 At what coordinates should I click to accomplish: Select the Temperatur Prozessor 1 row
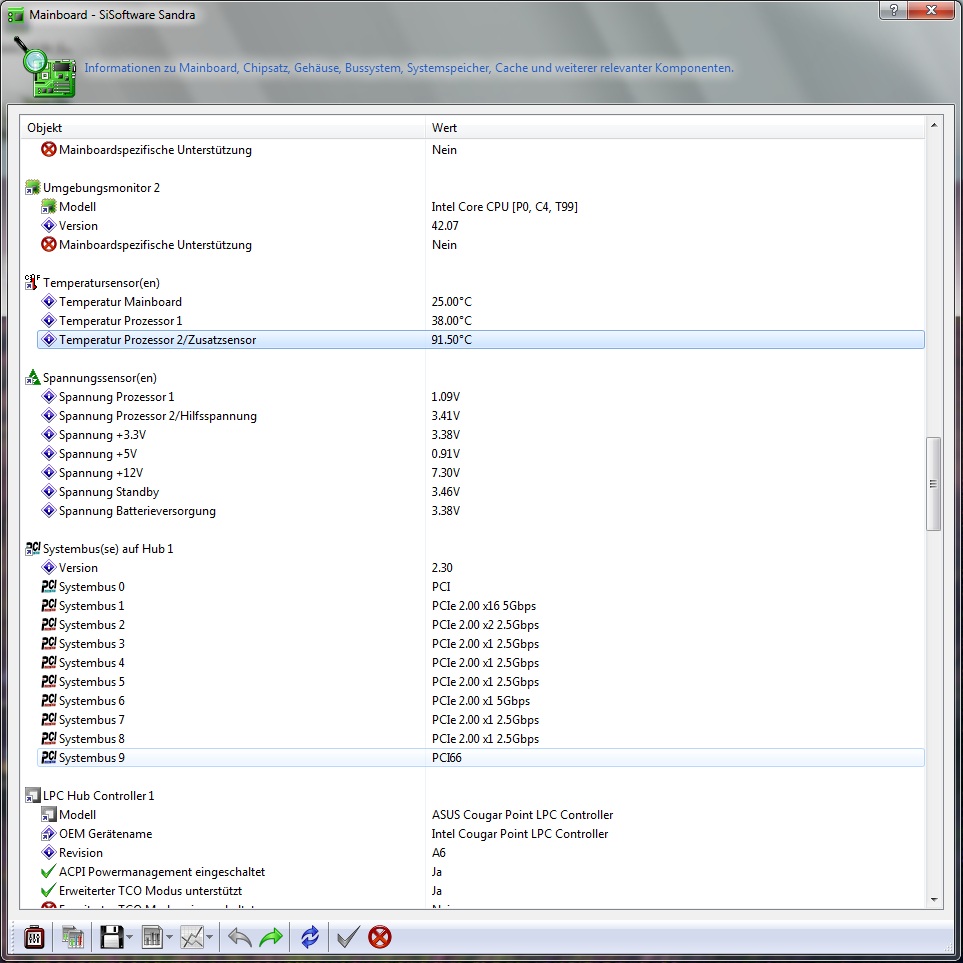pos(480,321)
